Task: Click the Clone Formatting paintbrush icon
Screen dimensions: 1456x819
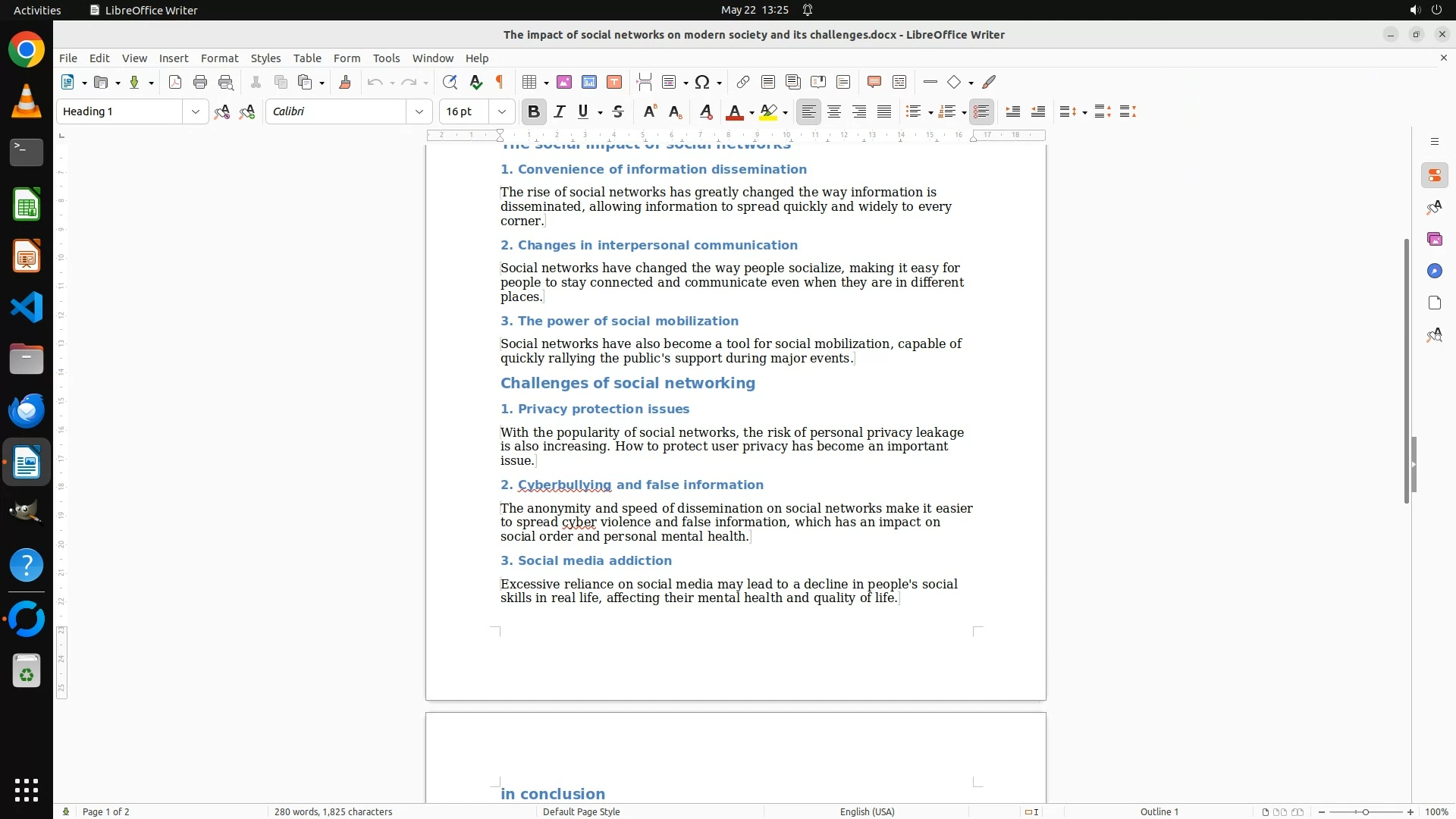Action: 345,83
